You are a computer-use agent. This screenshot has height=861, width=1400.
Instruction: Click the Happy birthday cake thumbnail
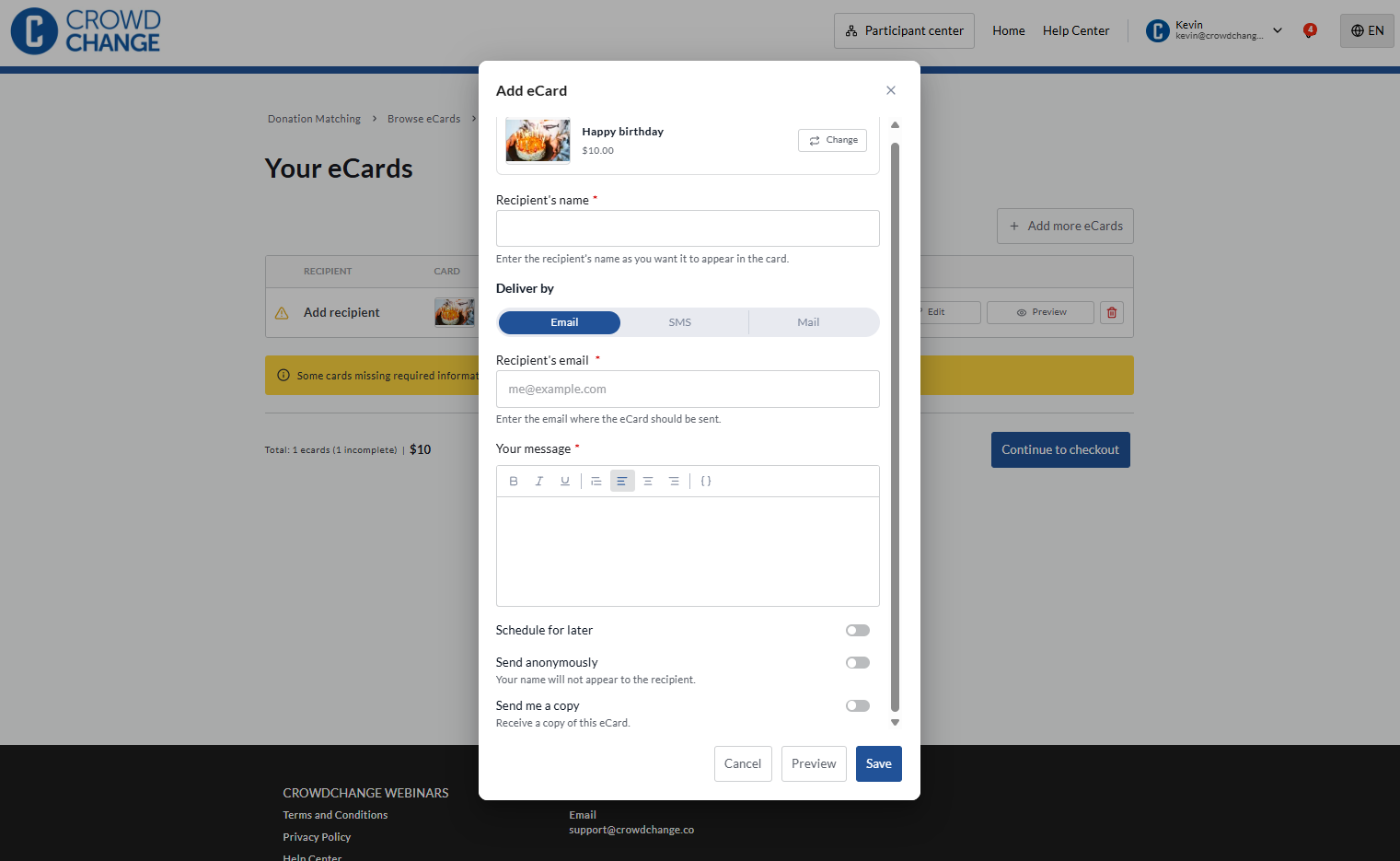tap(538, 140)
